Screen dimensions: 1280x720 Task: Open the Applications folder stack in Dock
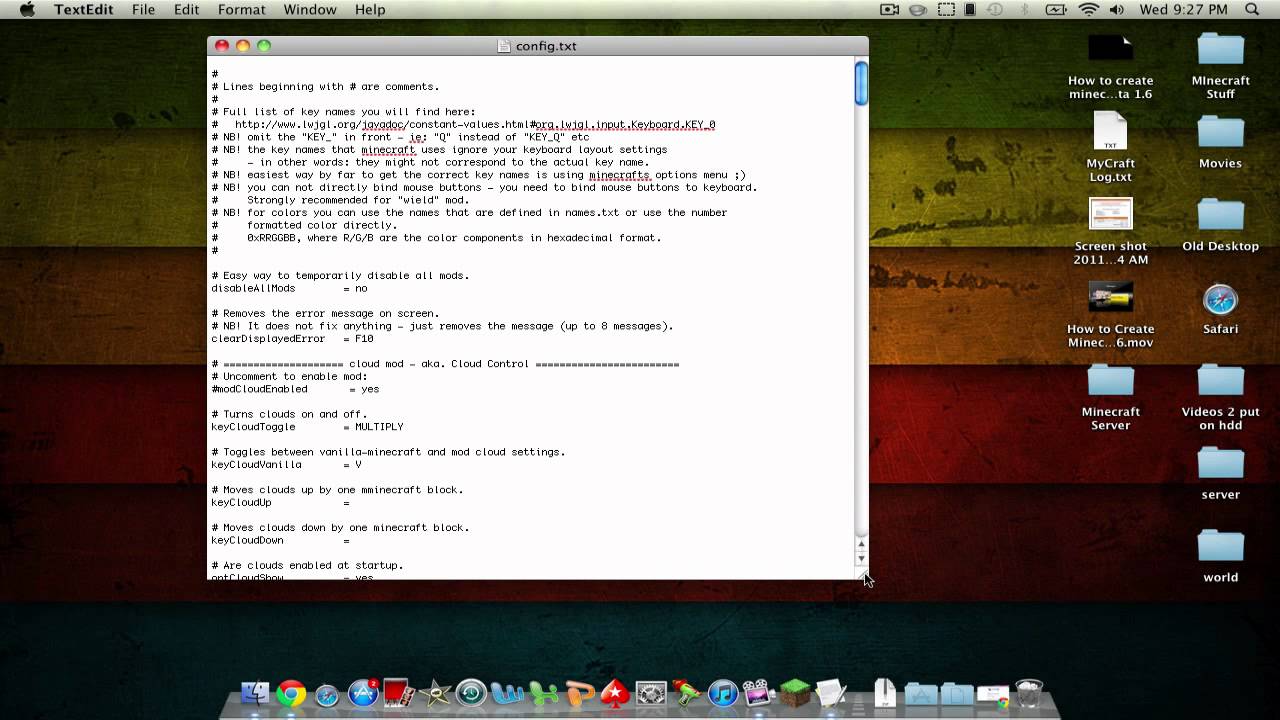[921, 693]
